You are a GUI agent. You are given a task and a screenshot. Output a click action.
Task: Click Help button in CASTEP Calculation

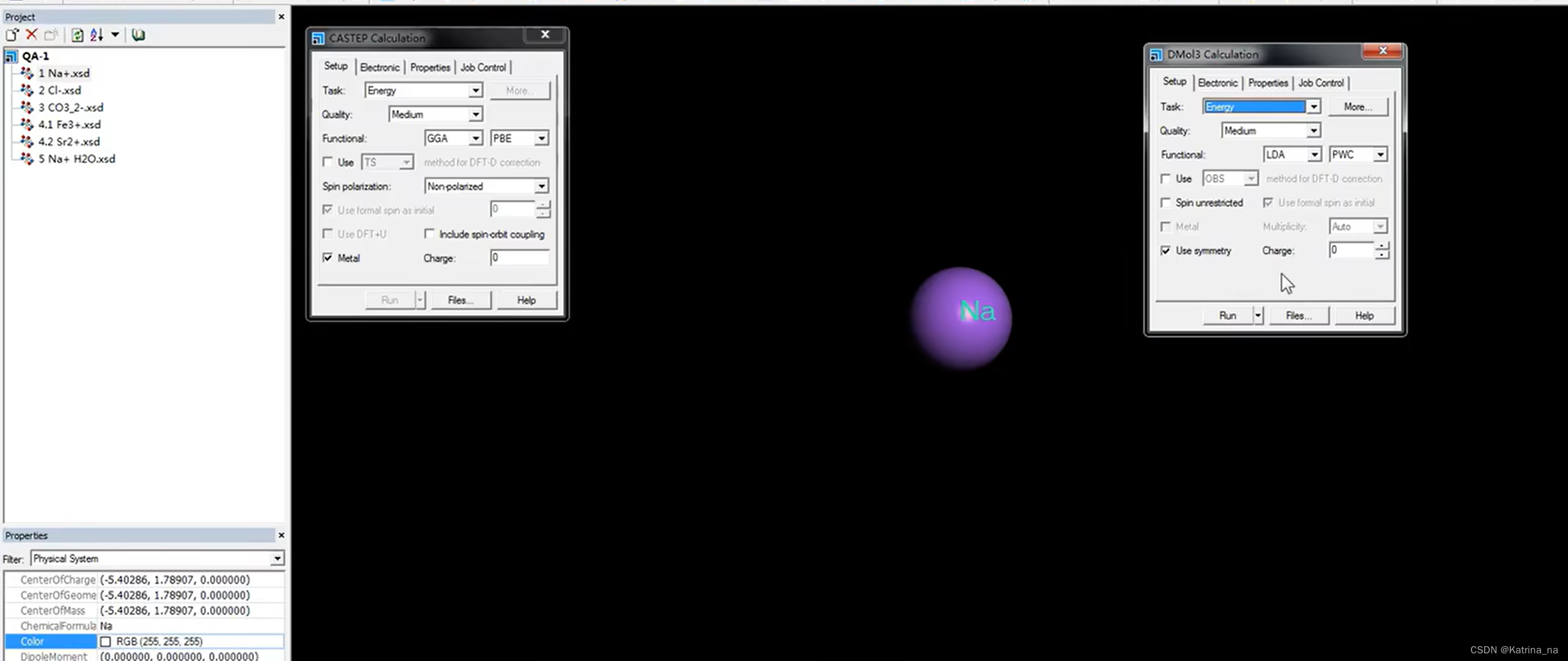pos(527,300)
